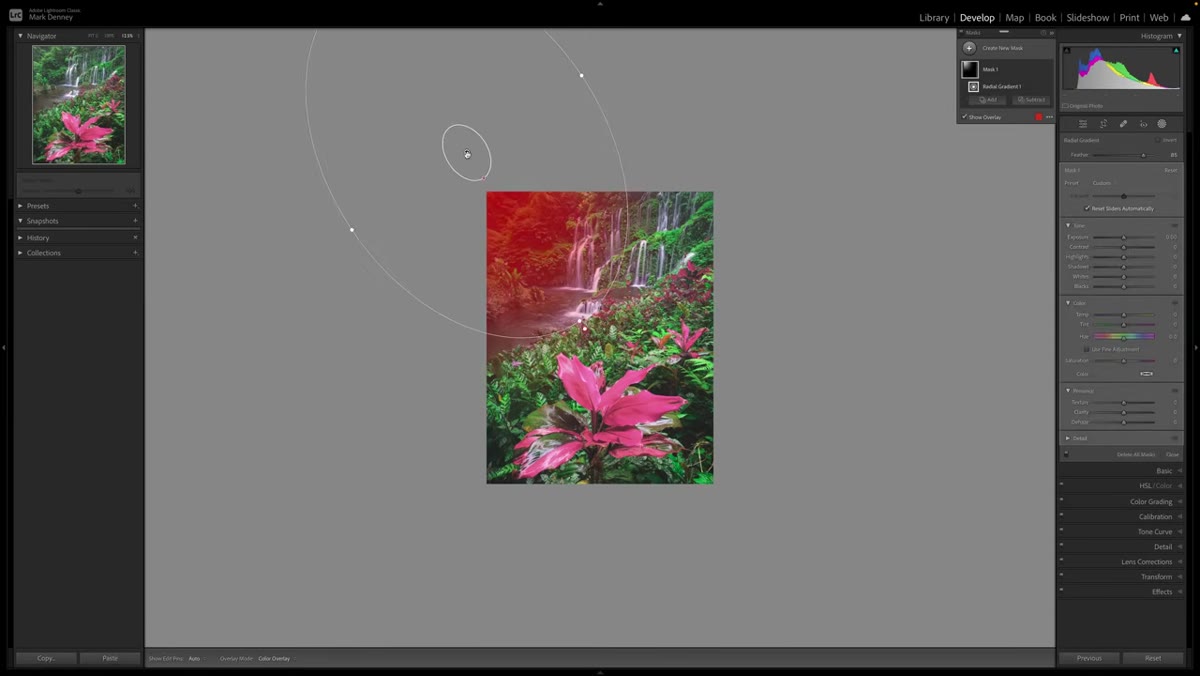This screenshot has width=1200, height=676.
Task: Click the Reset button at bottom right
Action: click(1153, 658)
